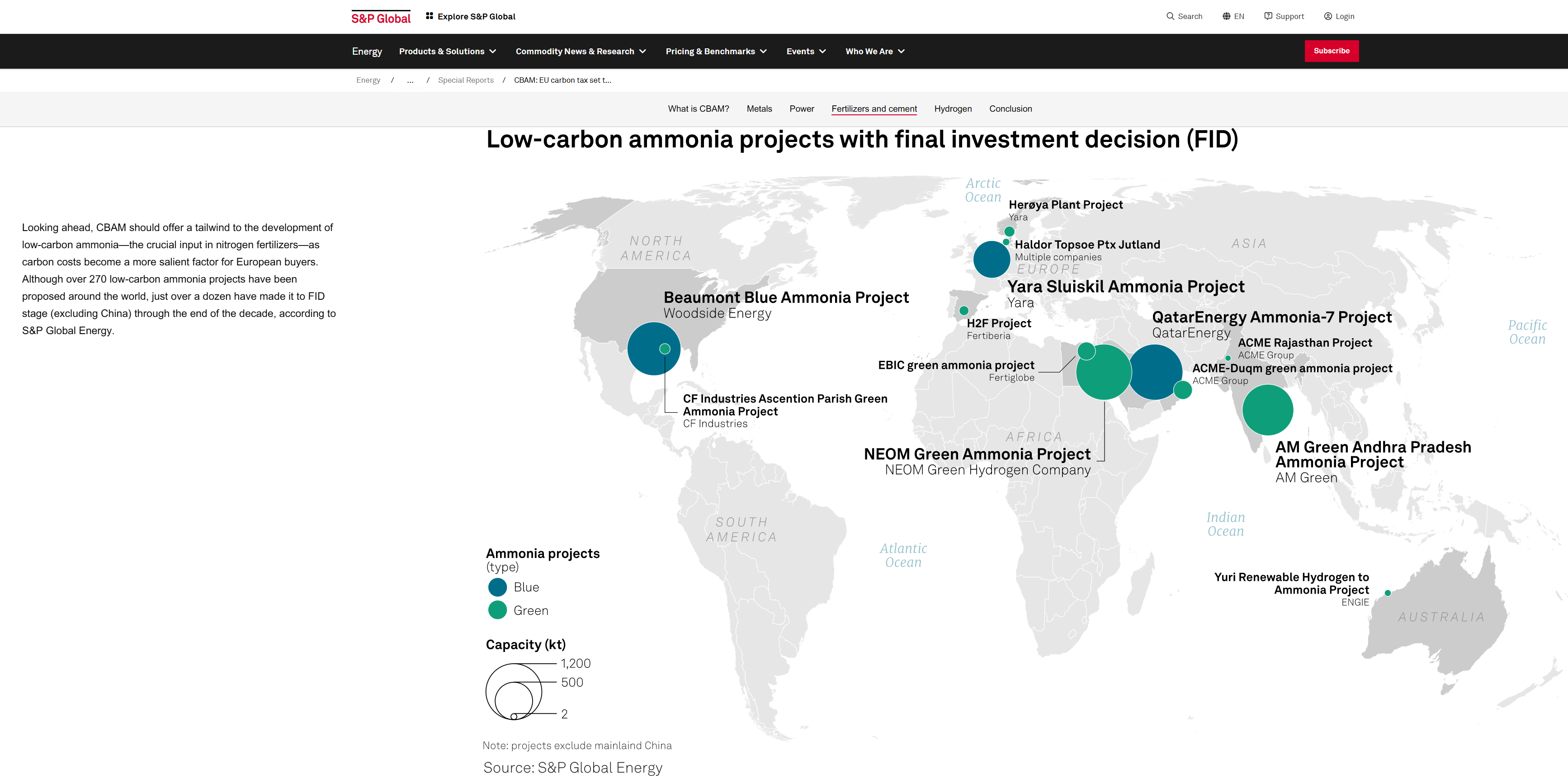Click the Search magnifier icon
Screen dimensions: 1568x779
[1170, 16]
